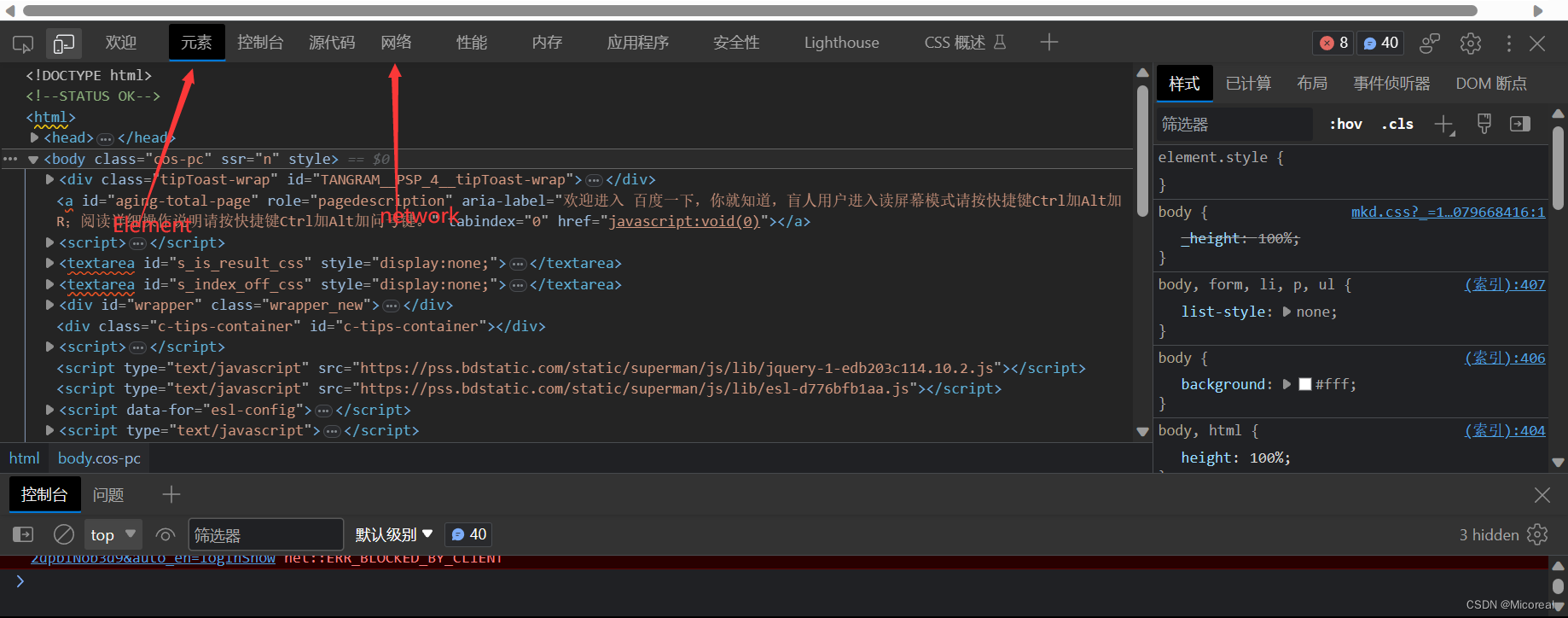Open the 40 messages counter badge
This screenshot has width=1568, height=618.
pyautogui.click(x=1380, y=43)
